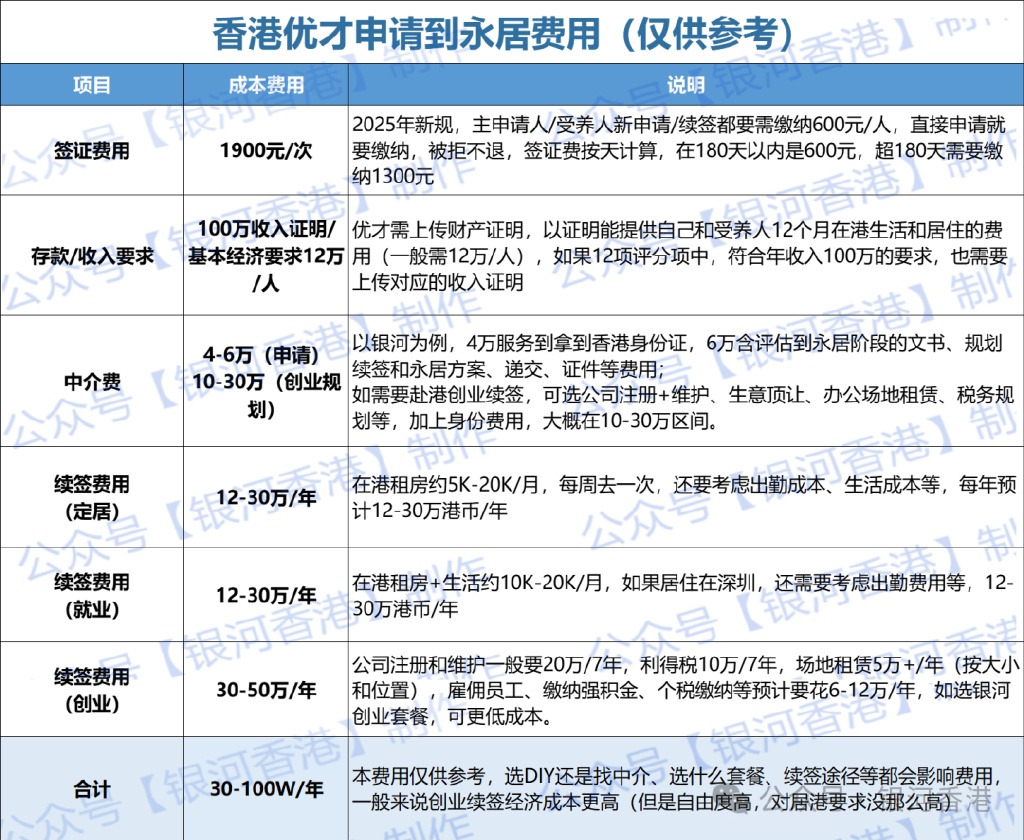Click the description starting with 以银河为例
This screenshot has height=840, width=1024.
678,381
